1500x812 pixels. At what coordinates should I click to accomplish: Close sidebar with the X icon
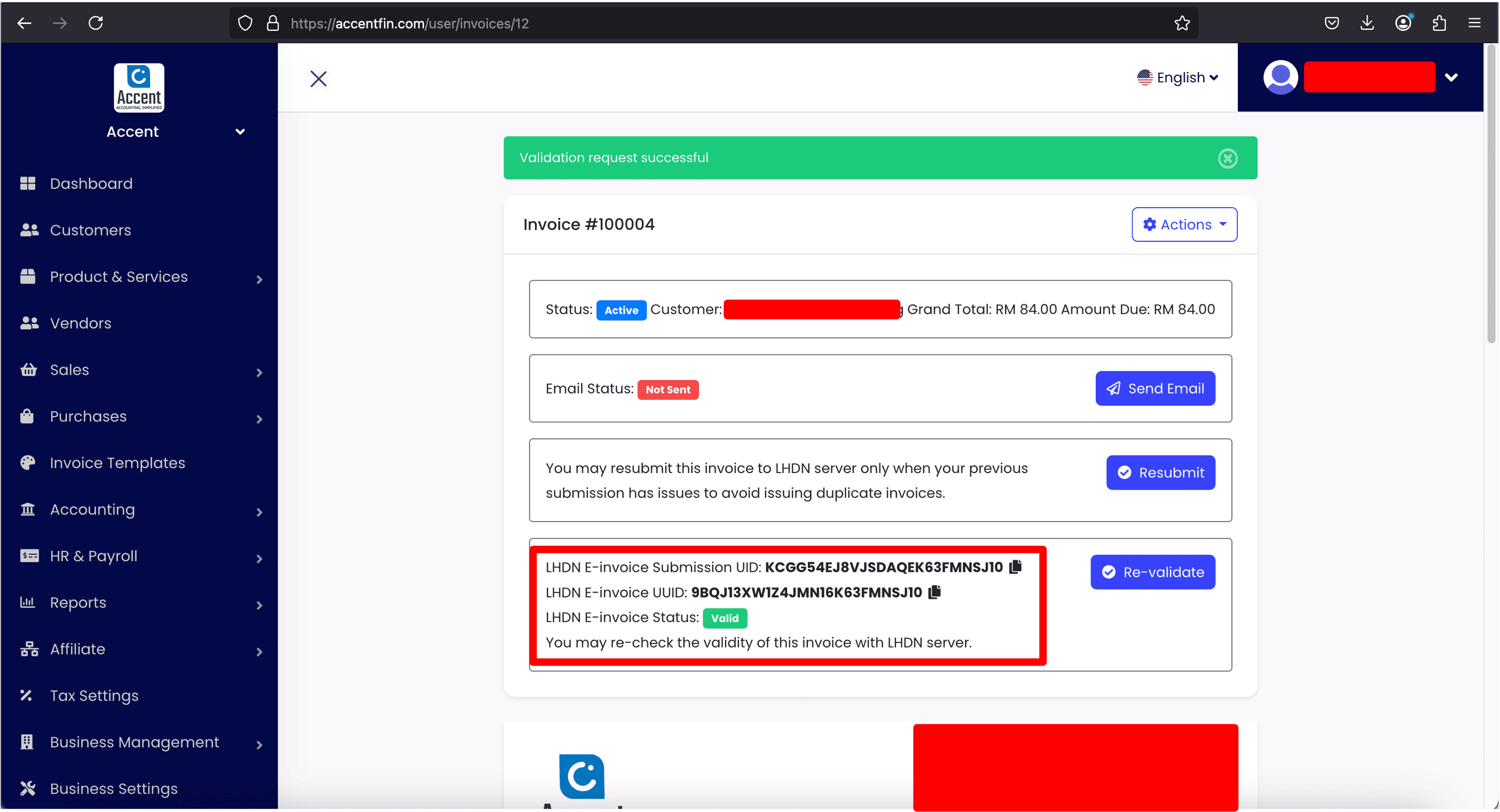click(x=318, y=78)
